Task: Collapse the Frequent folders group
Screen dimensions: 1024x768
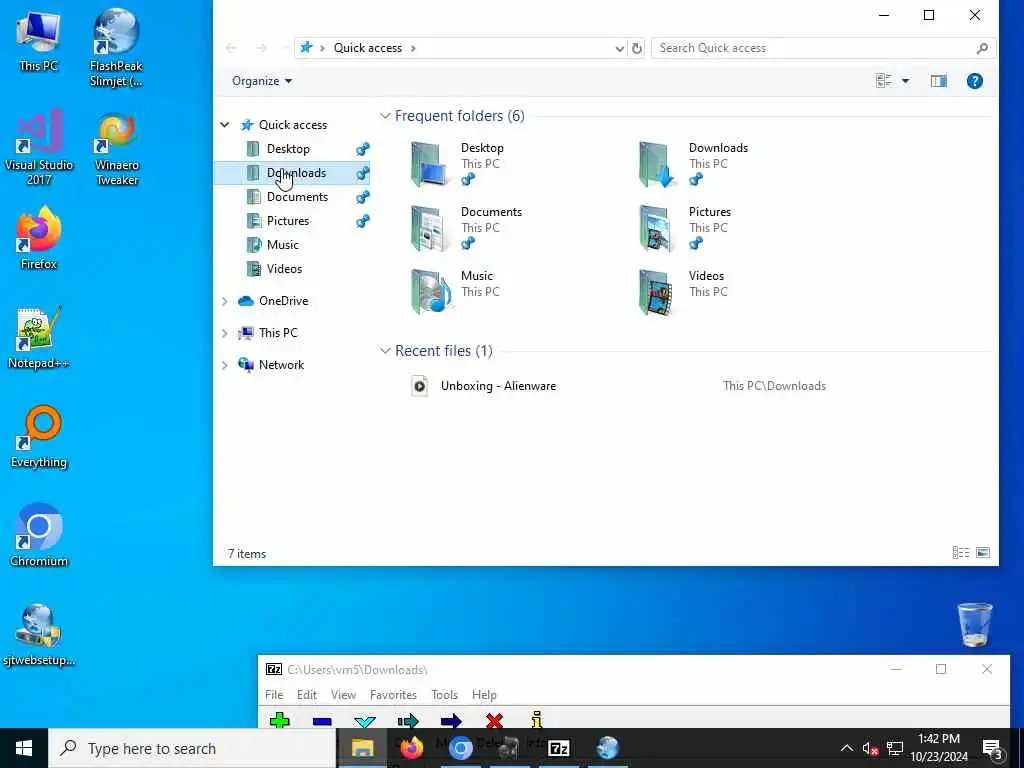Action: point(385,116)
